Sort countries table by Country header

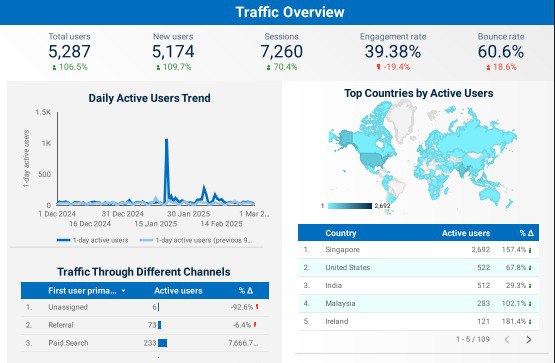click(341, 233)
